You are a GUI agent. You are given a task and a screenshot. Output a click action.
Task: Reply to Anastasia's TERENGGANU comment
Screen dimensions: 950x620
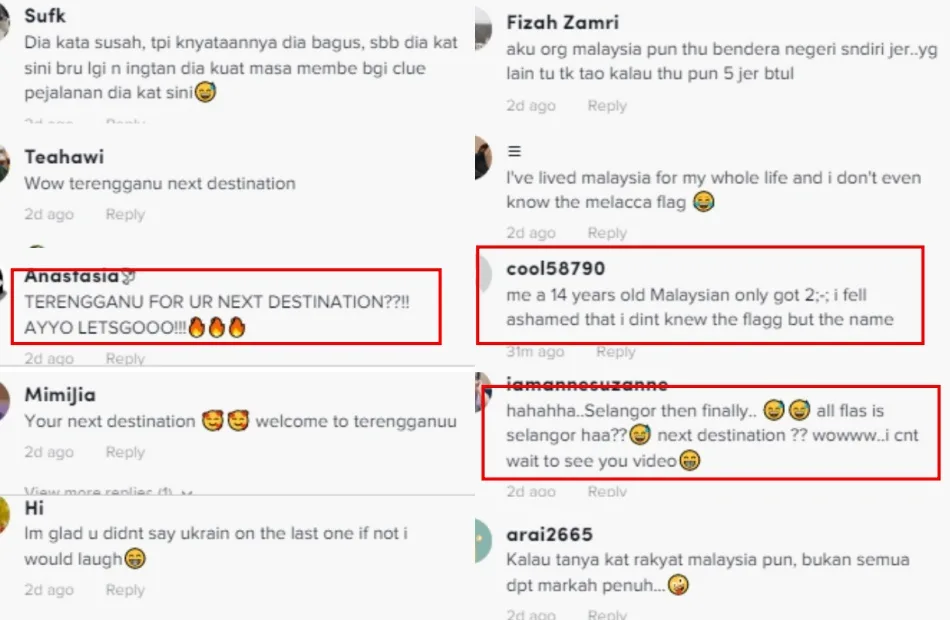pos(125,359)
